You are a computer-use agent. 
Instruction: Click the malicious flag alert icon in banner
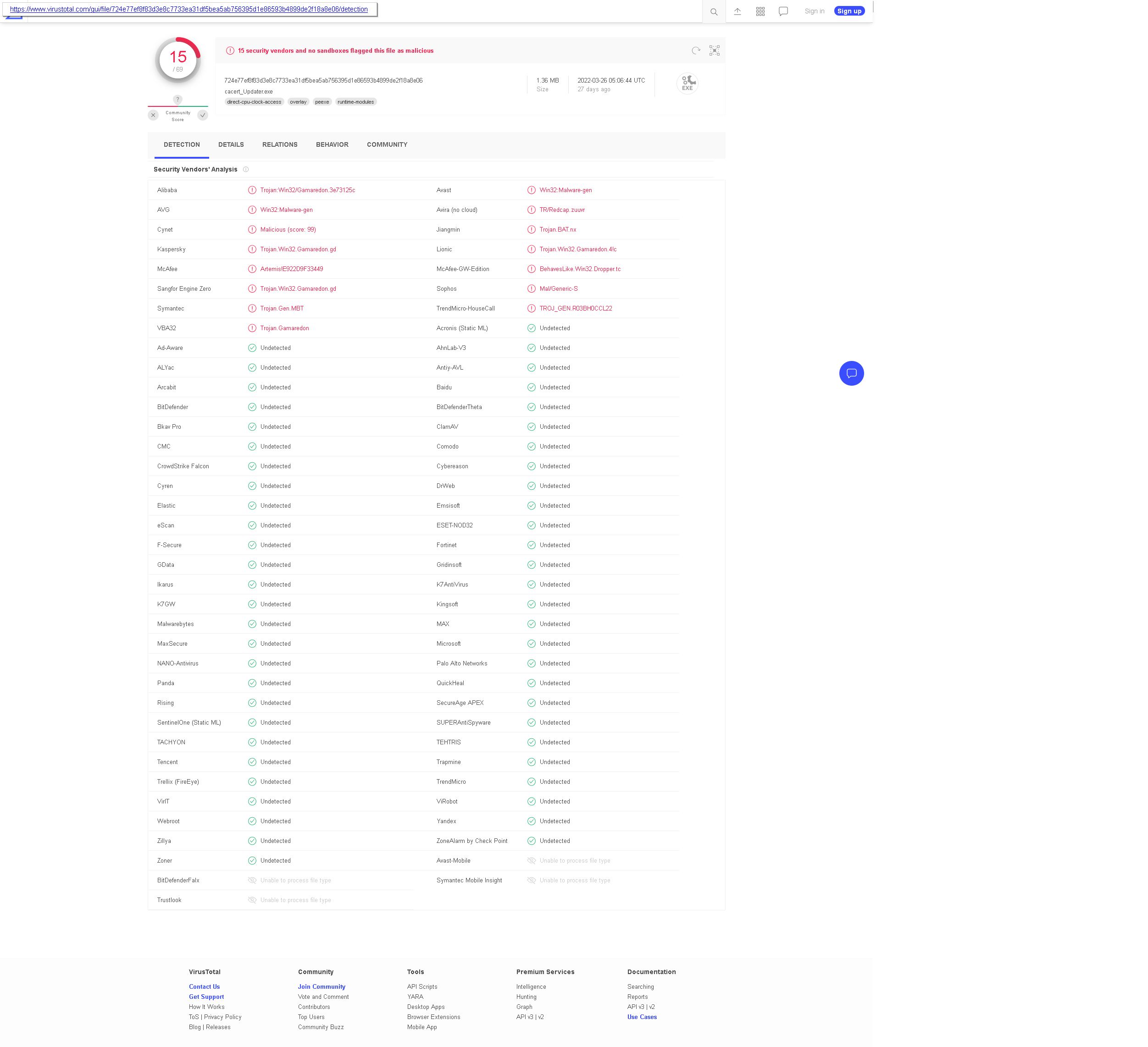pyautogui.click(x=230, y=50)
